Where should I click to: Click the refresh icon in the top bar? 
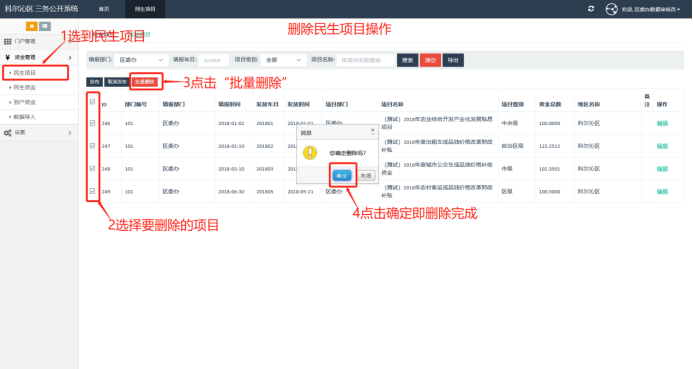click(591, 9)
